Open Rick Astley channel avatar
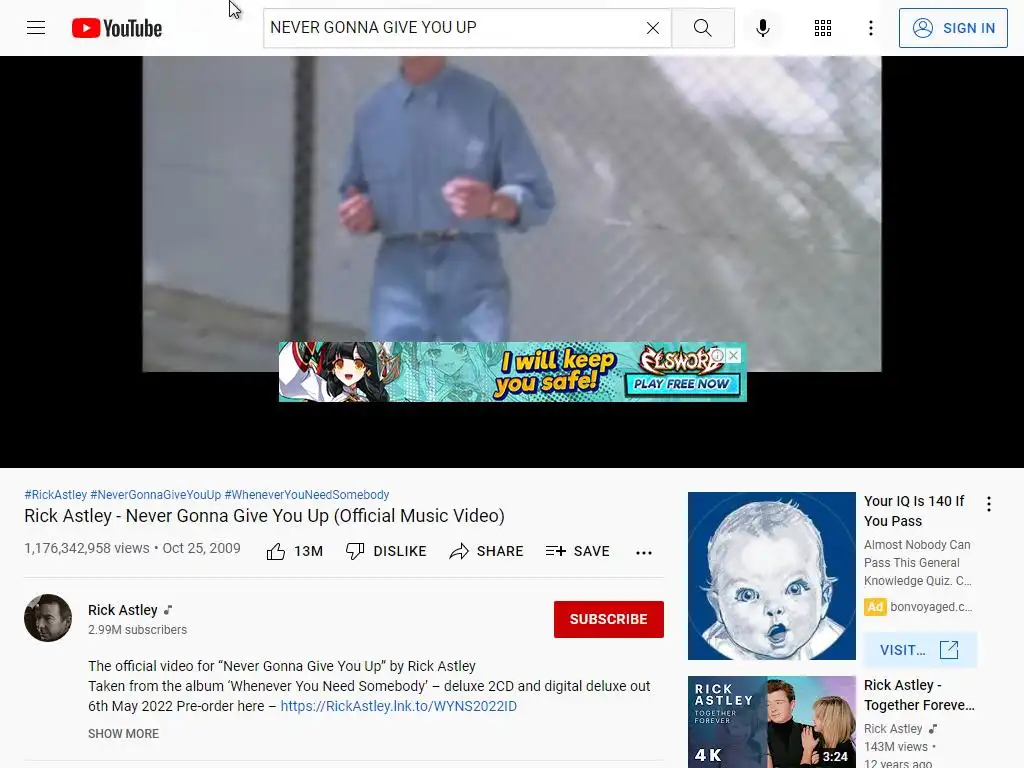1024x768 pixels. tap(48, 618)
